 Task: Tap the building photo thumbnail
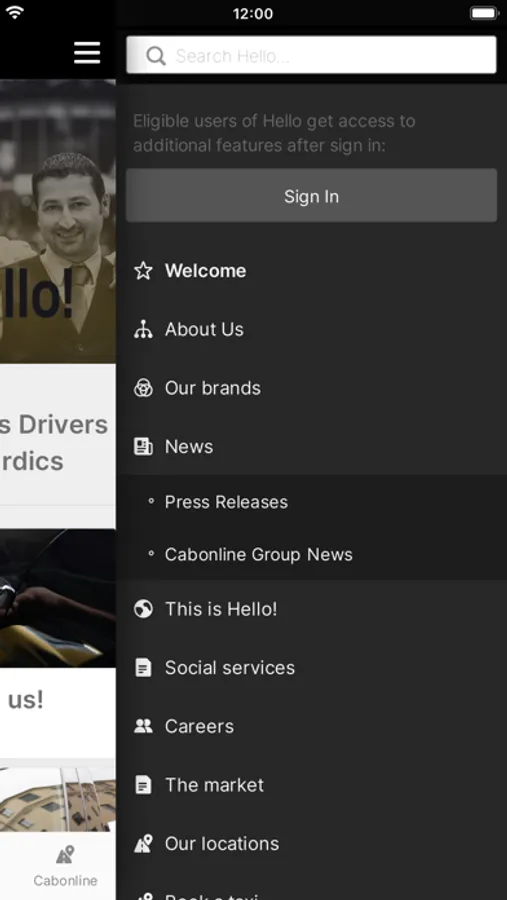tap(57, 799)
